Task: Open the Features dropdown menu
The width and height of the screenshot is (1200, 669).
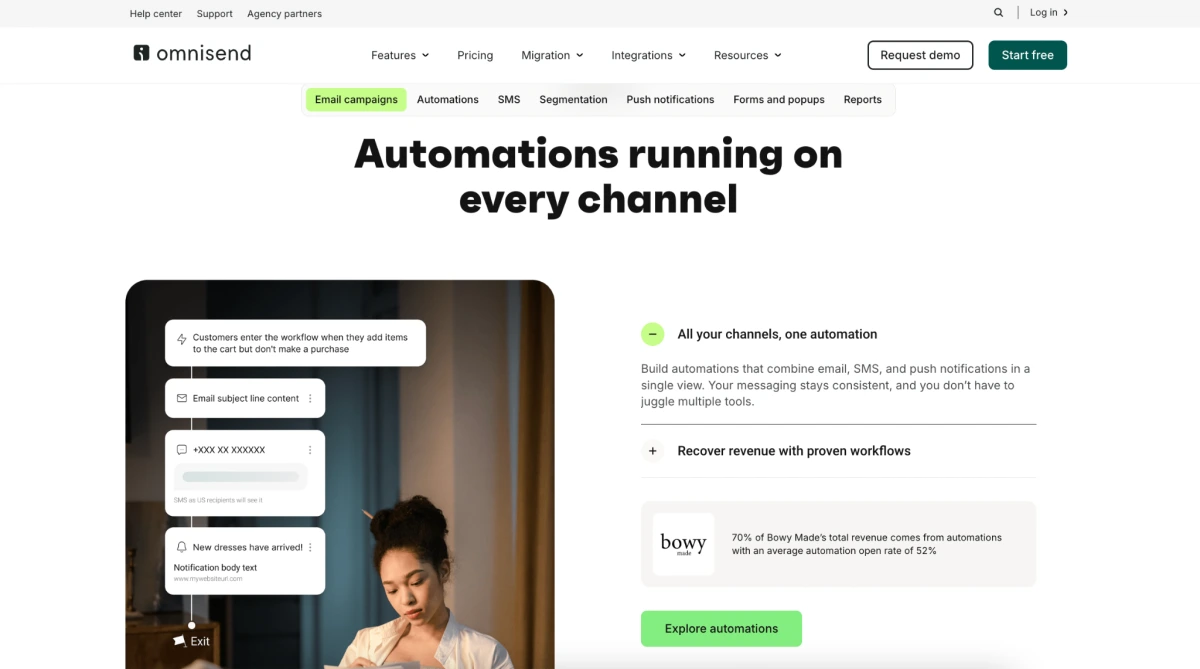Action: coord(400,55)
